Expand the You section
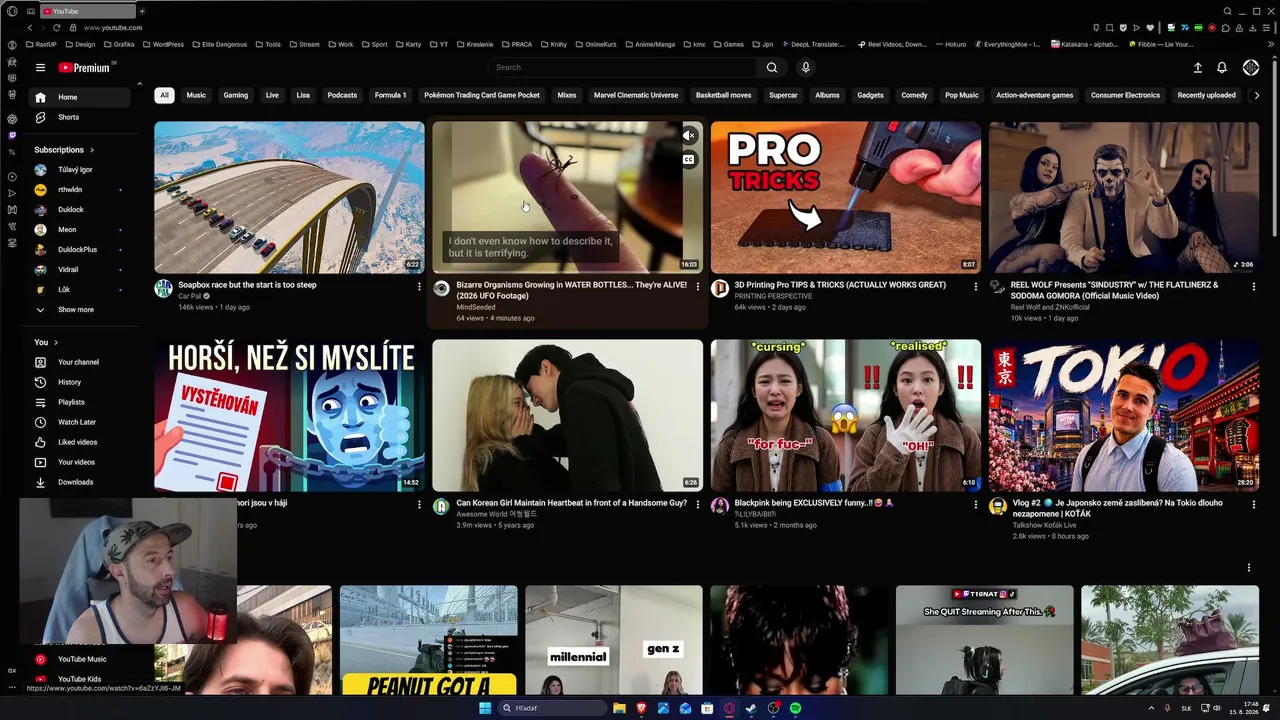Image resolution: width=1280 pixels, height=720 pixels. click(47, 342)
